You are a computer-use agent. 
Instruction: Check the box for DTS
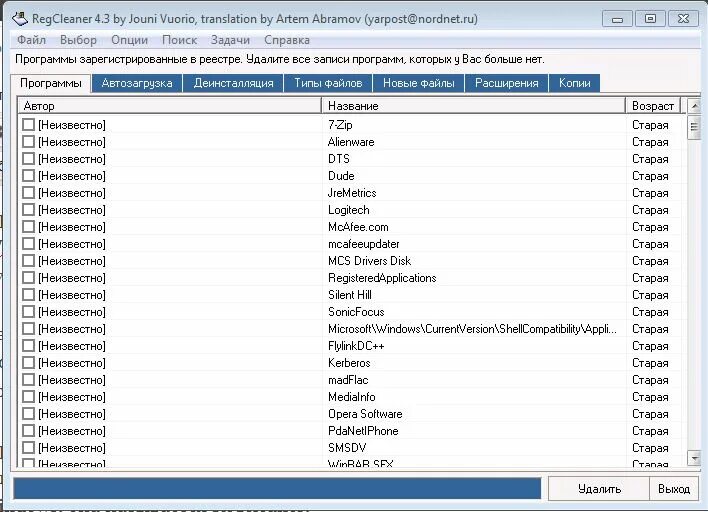[28, 159]
